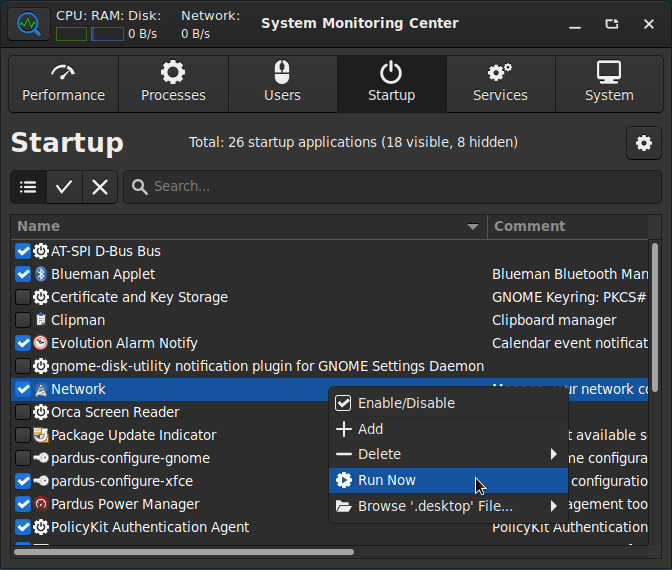Switch to the Services tab

click(501, 84)
